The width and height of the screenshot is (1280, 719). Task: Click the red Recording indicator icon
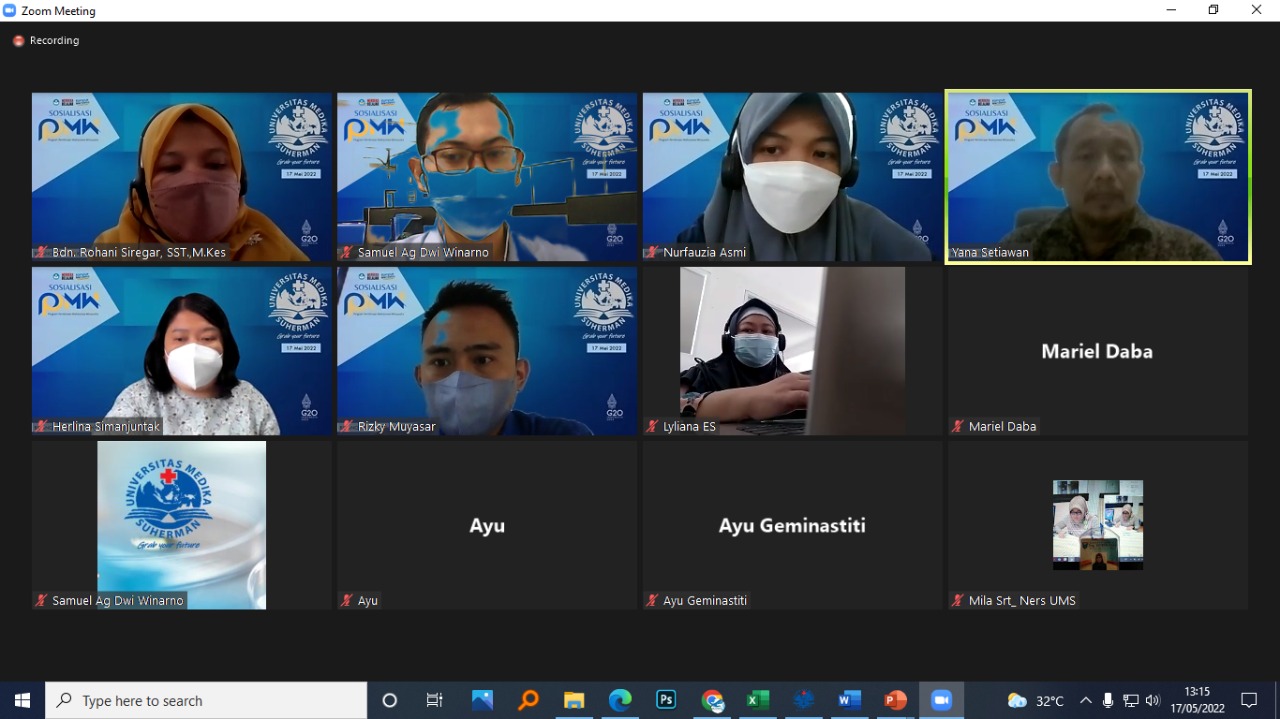pos(18,41)
